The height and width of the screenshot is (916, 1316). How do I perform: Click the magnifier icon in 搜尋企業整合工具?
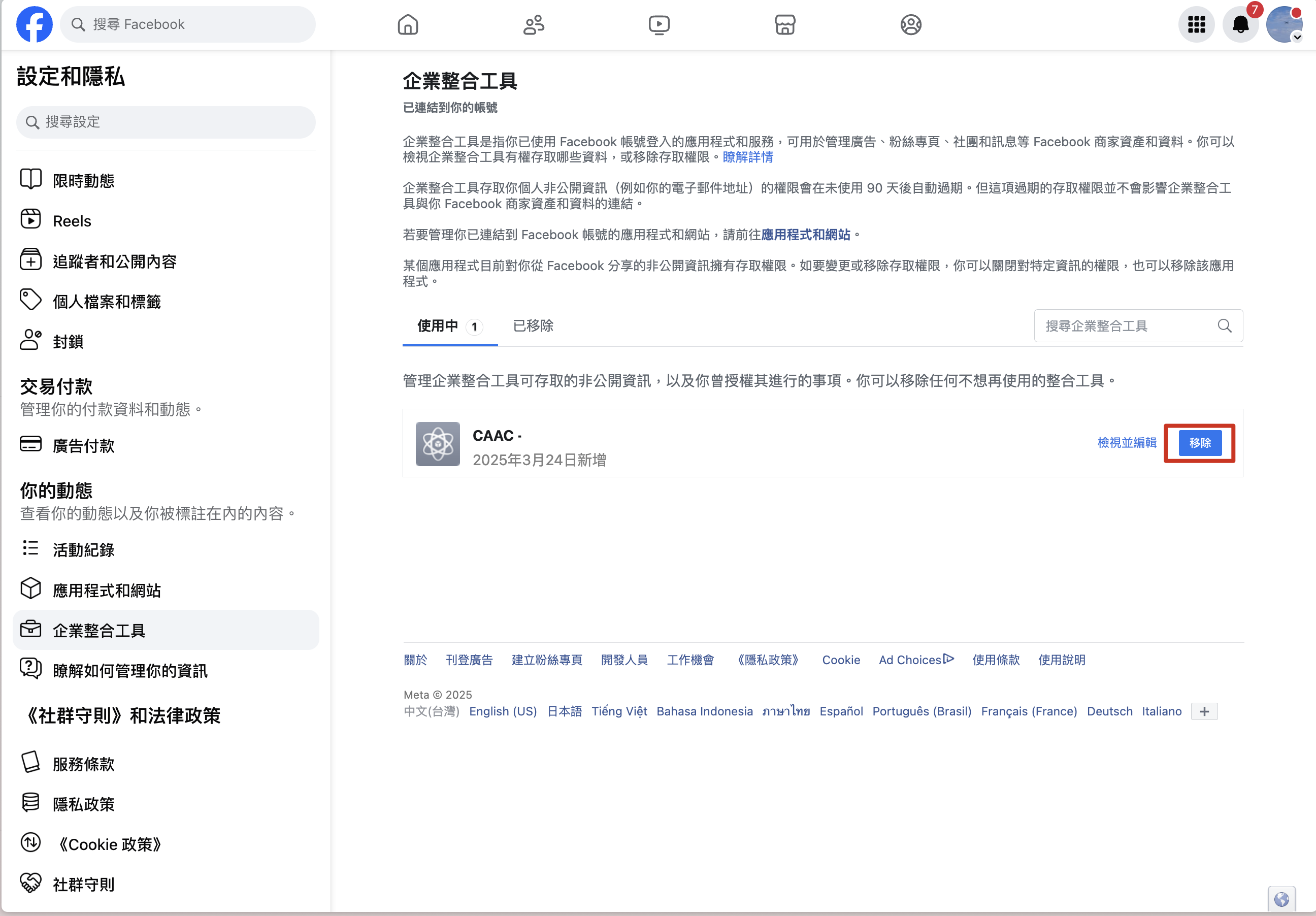1225,325
